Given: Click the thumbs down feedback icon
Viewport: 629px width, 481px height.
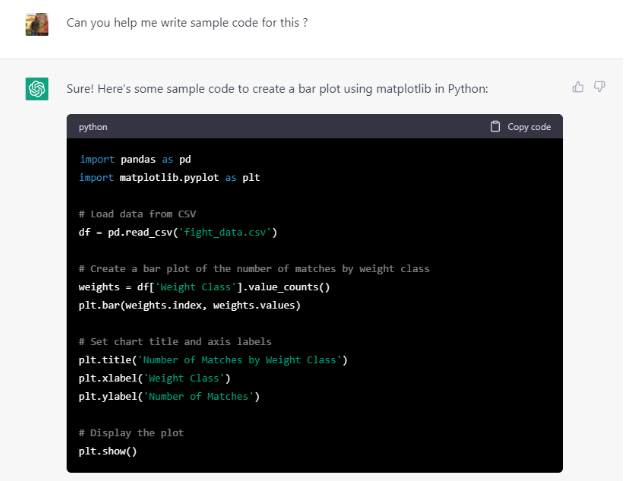Looking at the screenshot, I should click(x=599, y=87).
